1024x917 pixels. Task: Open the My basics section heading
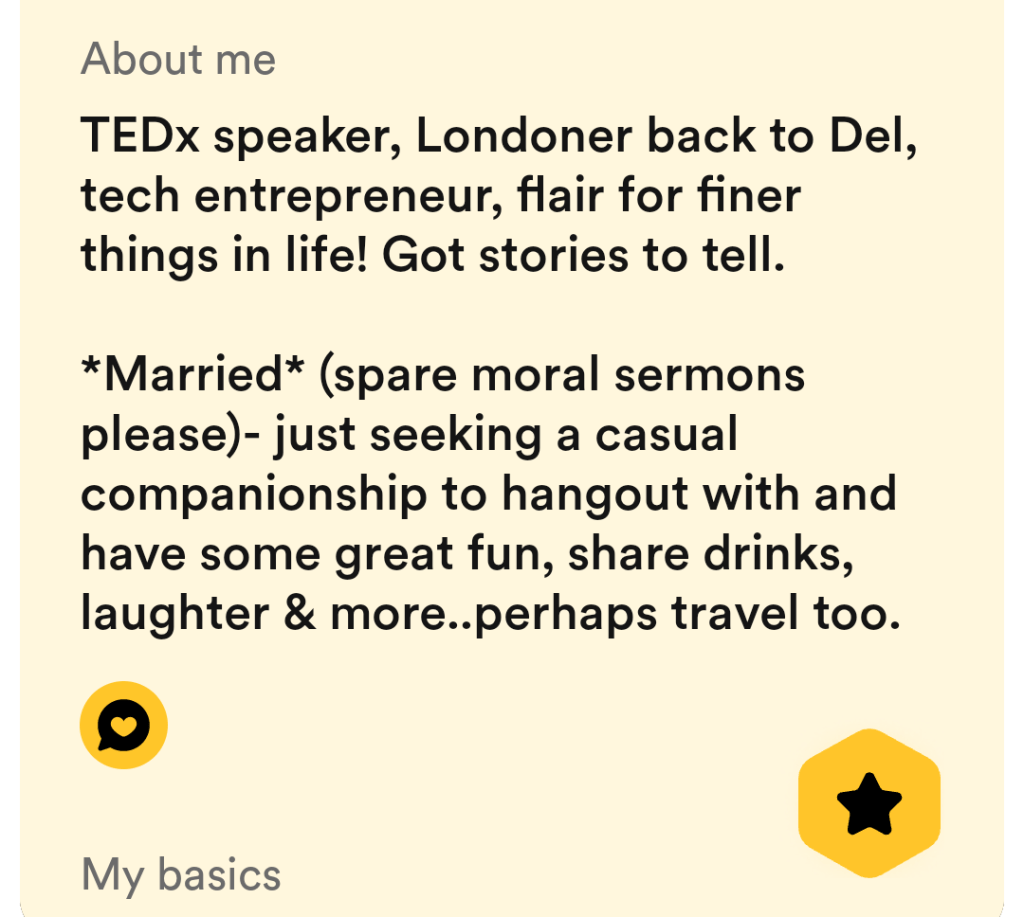[x=181, y=875]
